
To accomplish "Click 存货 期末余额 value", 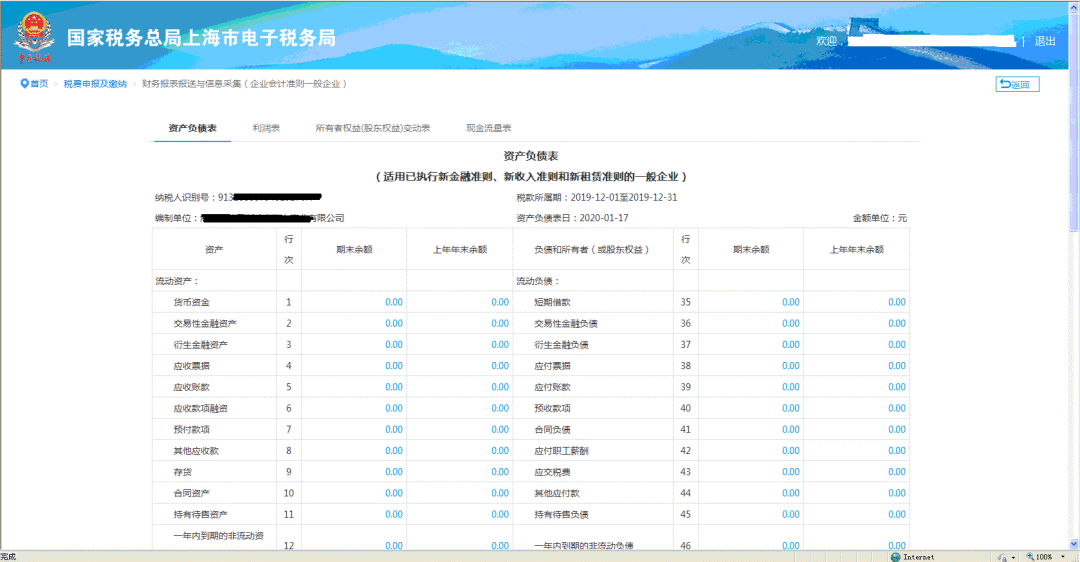I will click(x=394, y=472).
